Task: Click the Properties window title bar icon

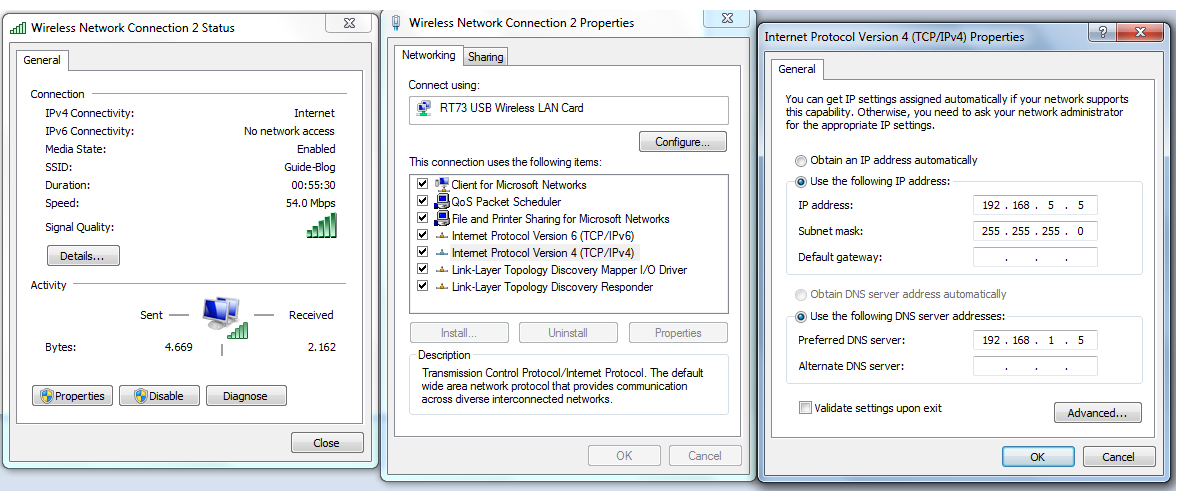Action: [x=396, y=23]
